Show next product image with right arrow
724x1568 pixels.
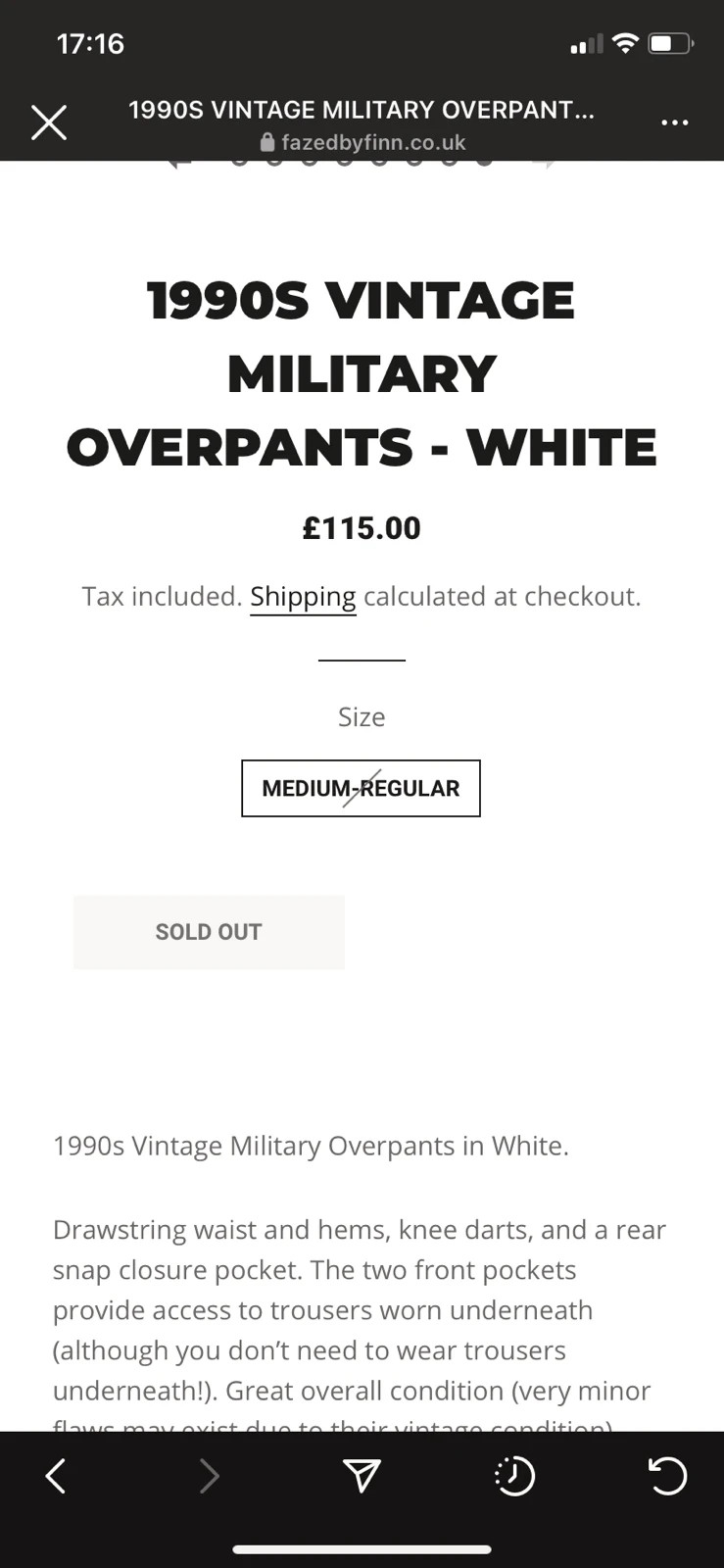point(545,162)
